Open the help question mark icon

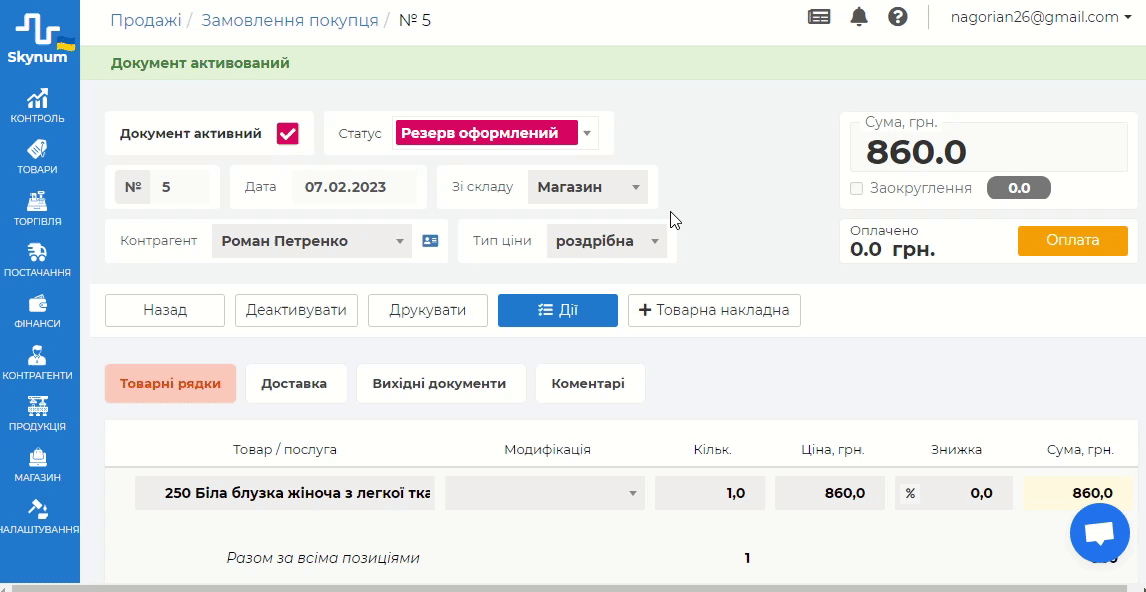point(898,17)
